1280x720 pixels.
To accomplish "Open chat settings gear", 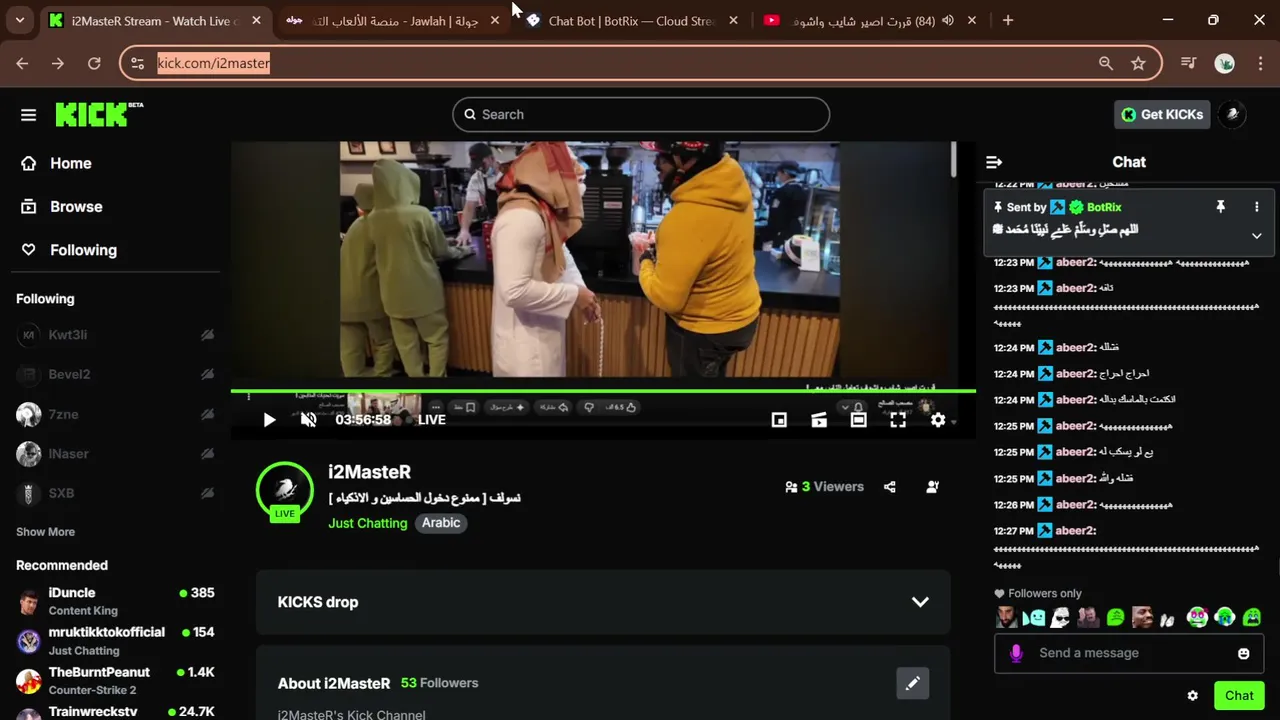I will 1192,696.
